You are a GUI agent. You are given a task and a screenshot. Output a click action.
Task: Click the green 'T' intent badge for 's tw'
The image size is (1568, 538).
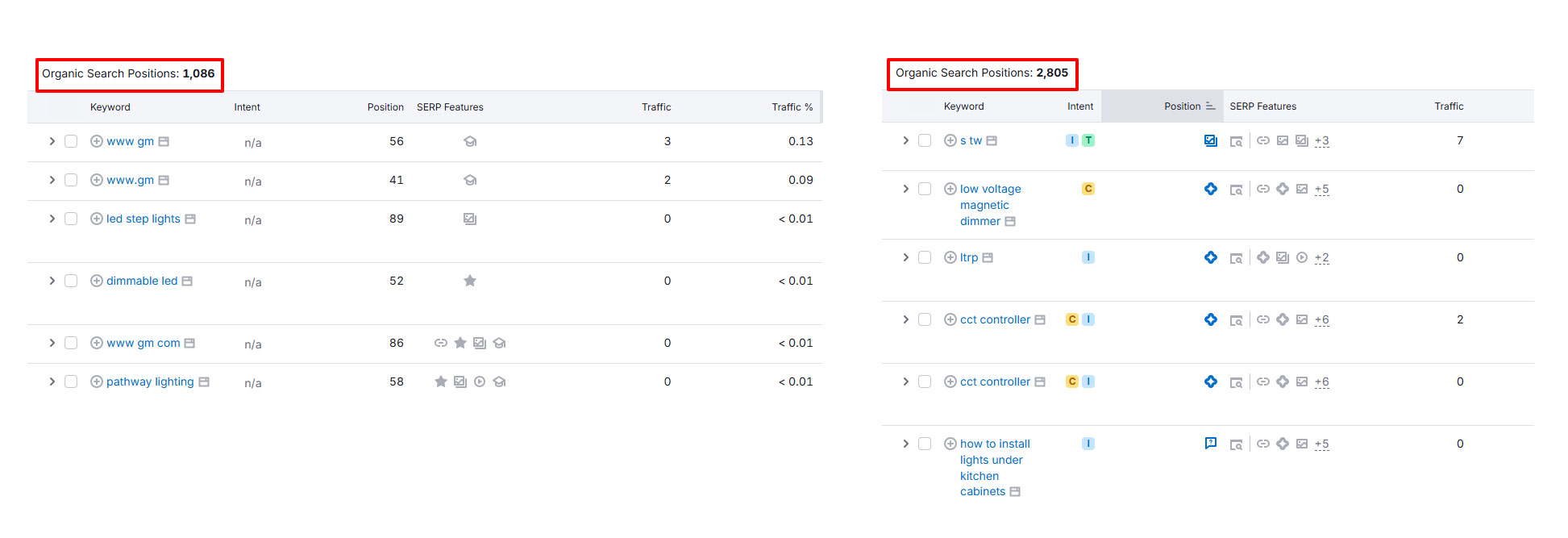[x=1088, y=140]
